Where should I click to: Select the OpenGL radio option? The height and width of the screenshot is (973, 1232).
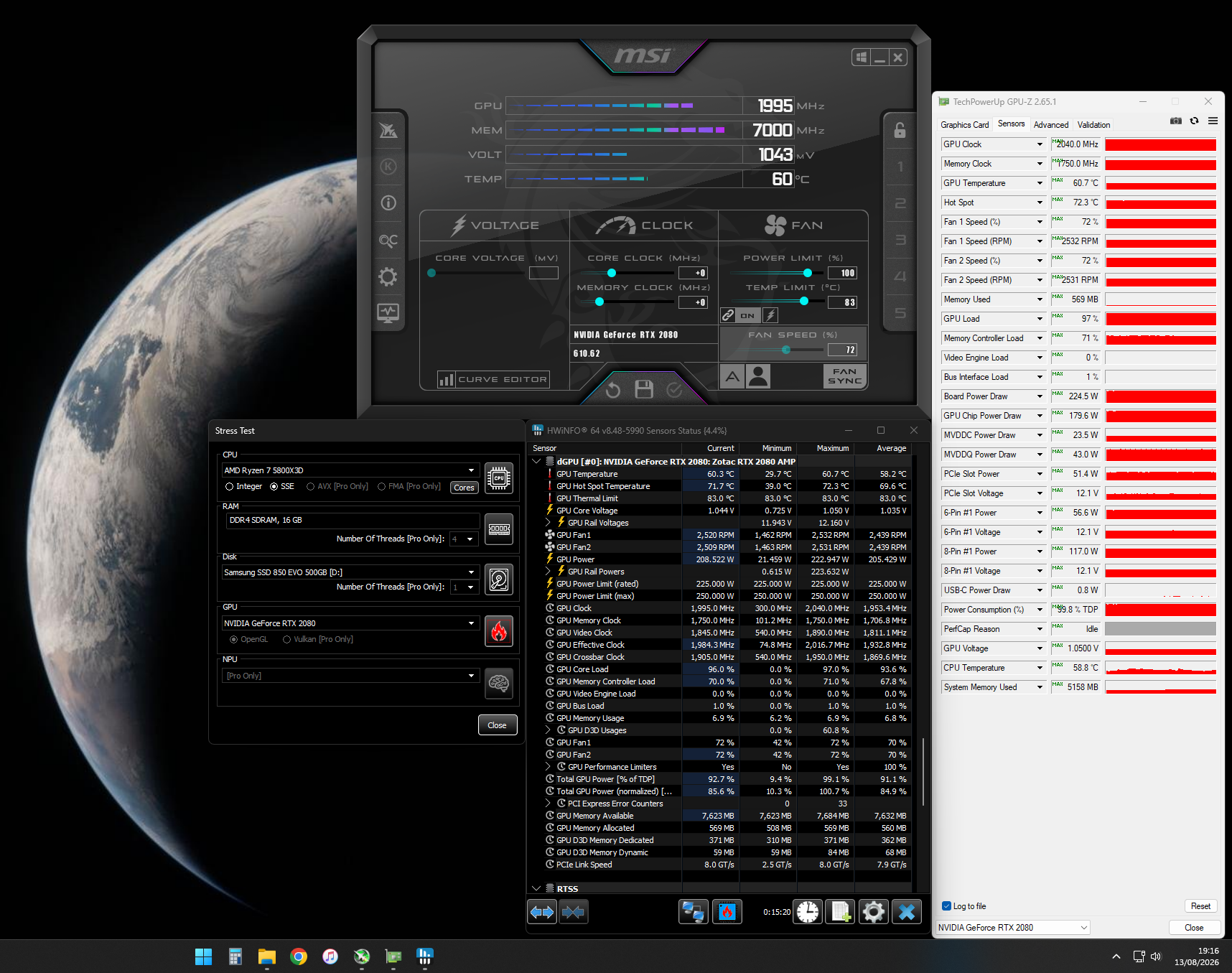pos(248,640)
